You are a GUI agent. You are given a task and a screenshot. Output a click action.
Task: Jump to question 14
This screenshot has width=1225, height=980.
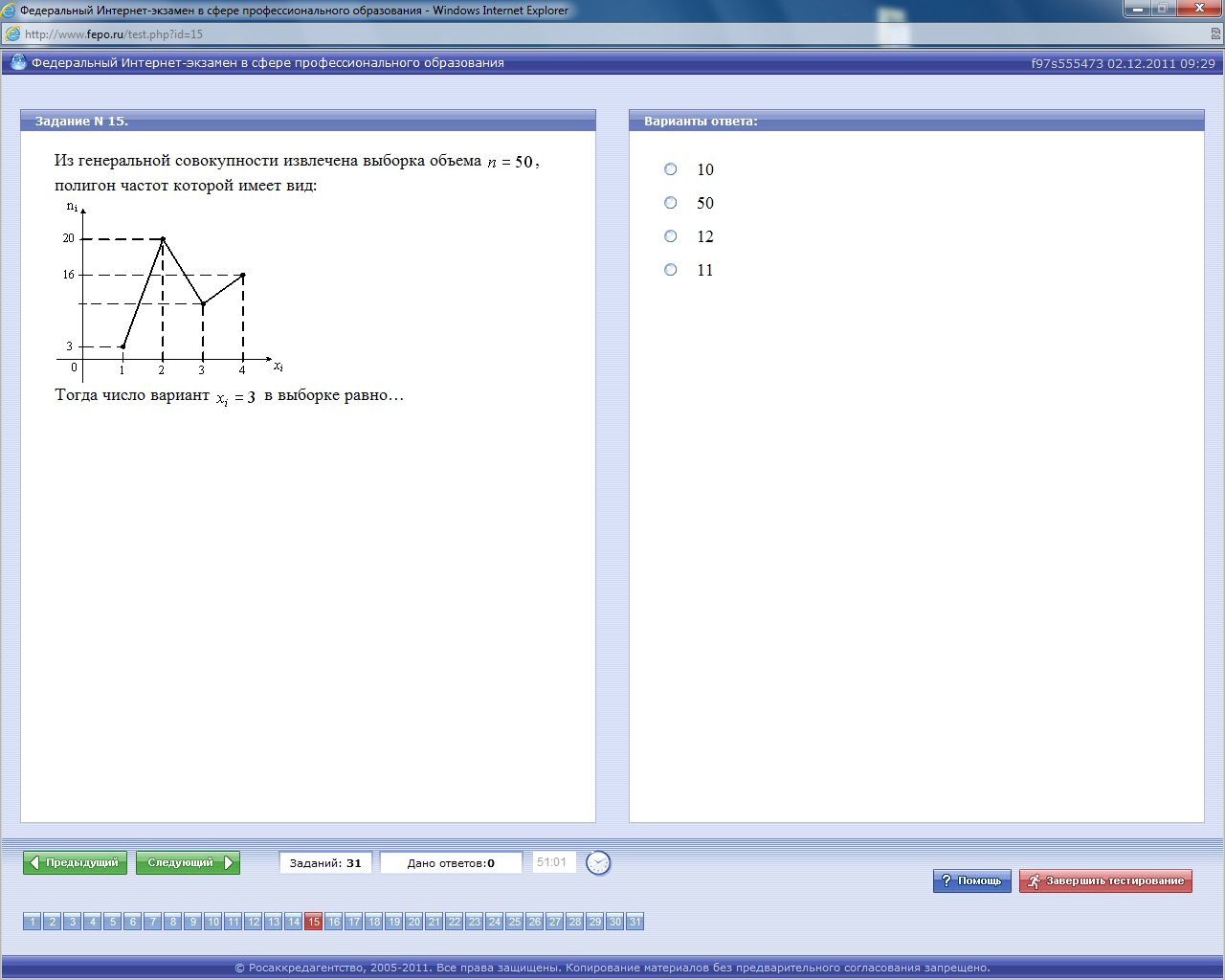tap(294, 922)
